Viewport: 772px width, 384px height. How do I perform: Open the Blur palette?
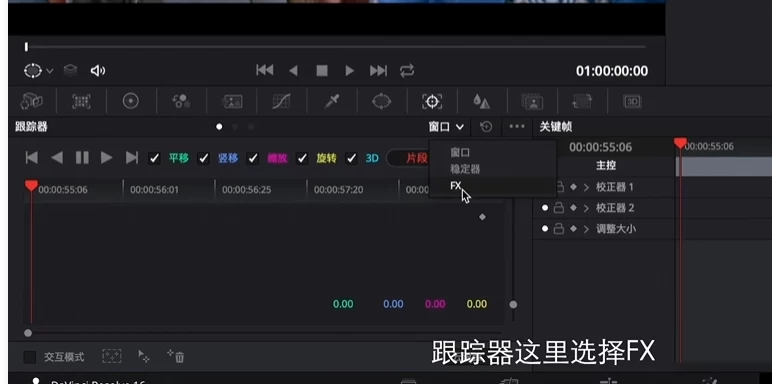tap(482, 101)
